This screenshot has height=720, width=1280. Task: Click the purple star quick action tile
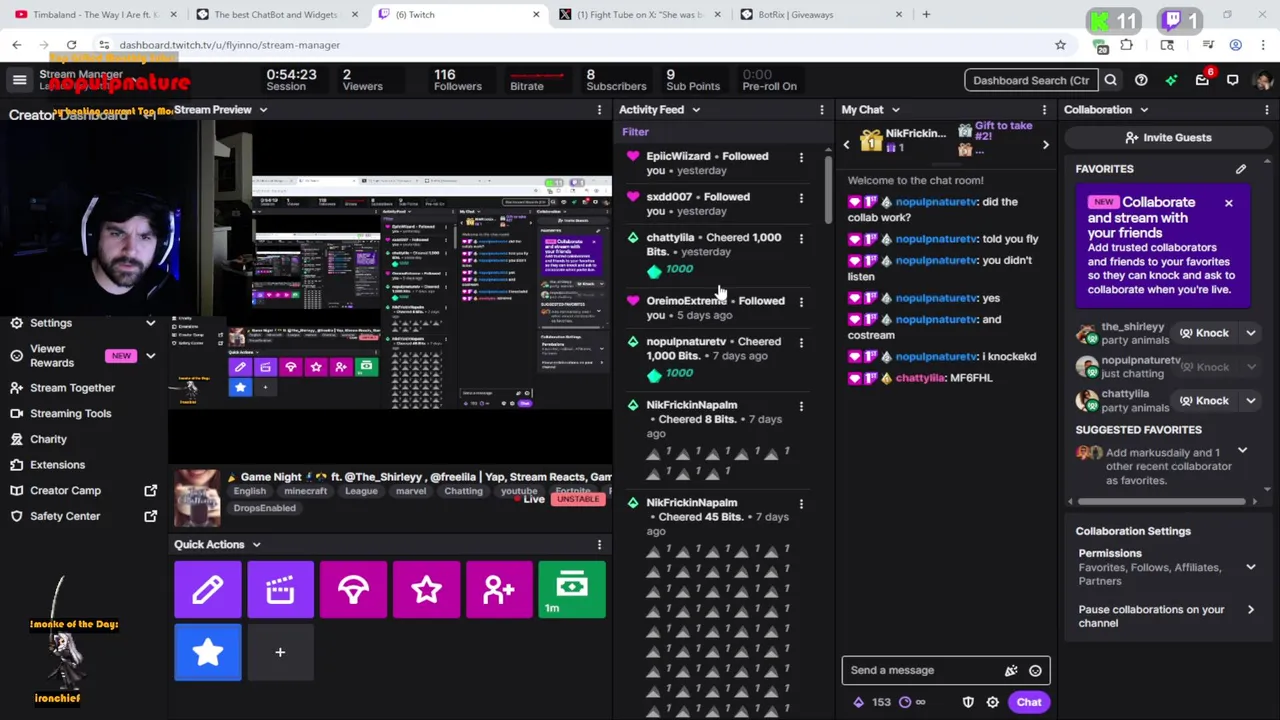[x=426, y=590]
